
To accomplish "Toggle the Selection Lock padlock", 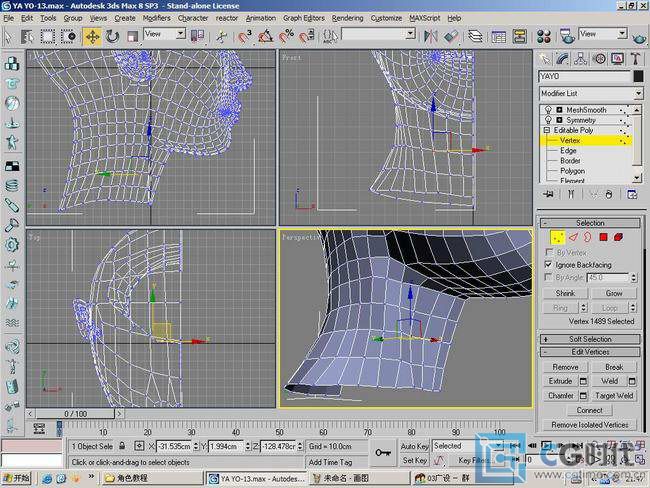I will click(x=122, y=446).
